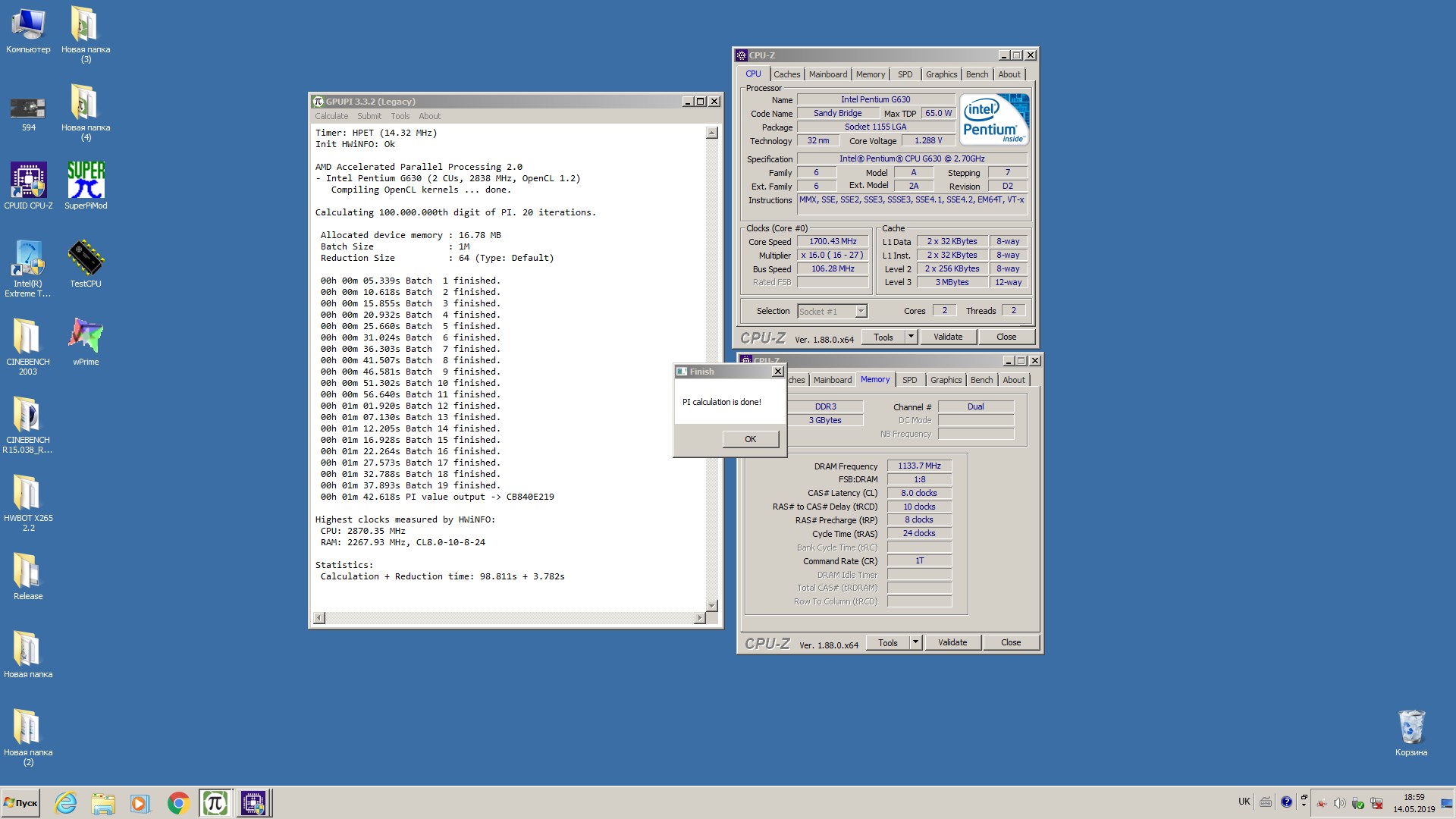The height and width of the screenshot is (819, 1456).
Task: Open the media player taskbar icon
Action: 140,803
